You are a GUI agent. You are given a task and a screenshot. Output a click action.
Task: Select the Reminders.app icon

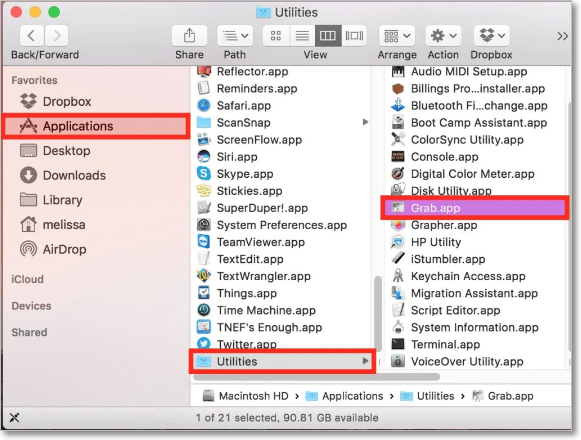pos(203,88)
